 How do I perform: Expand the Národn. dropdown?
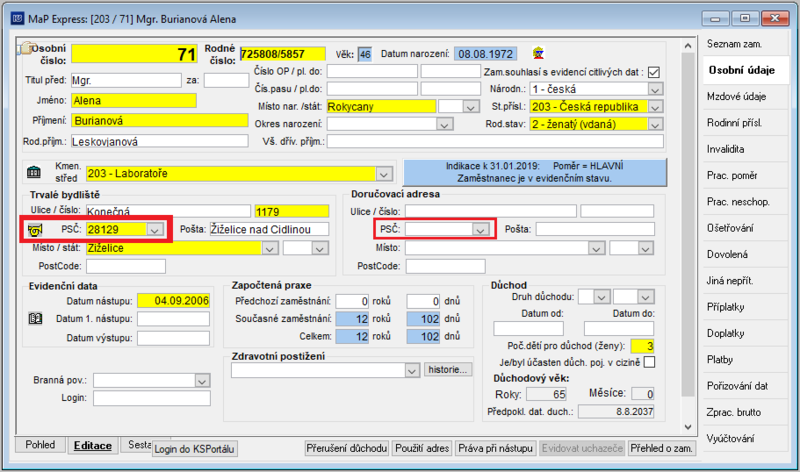(655, 90)
